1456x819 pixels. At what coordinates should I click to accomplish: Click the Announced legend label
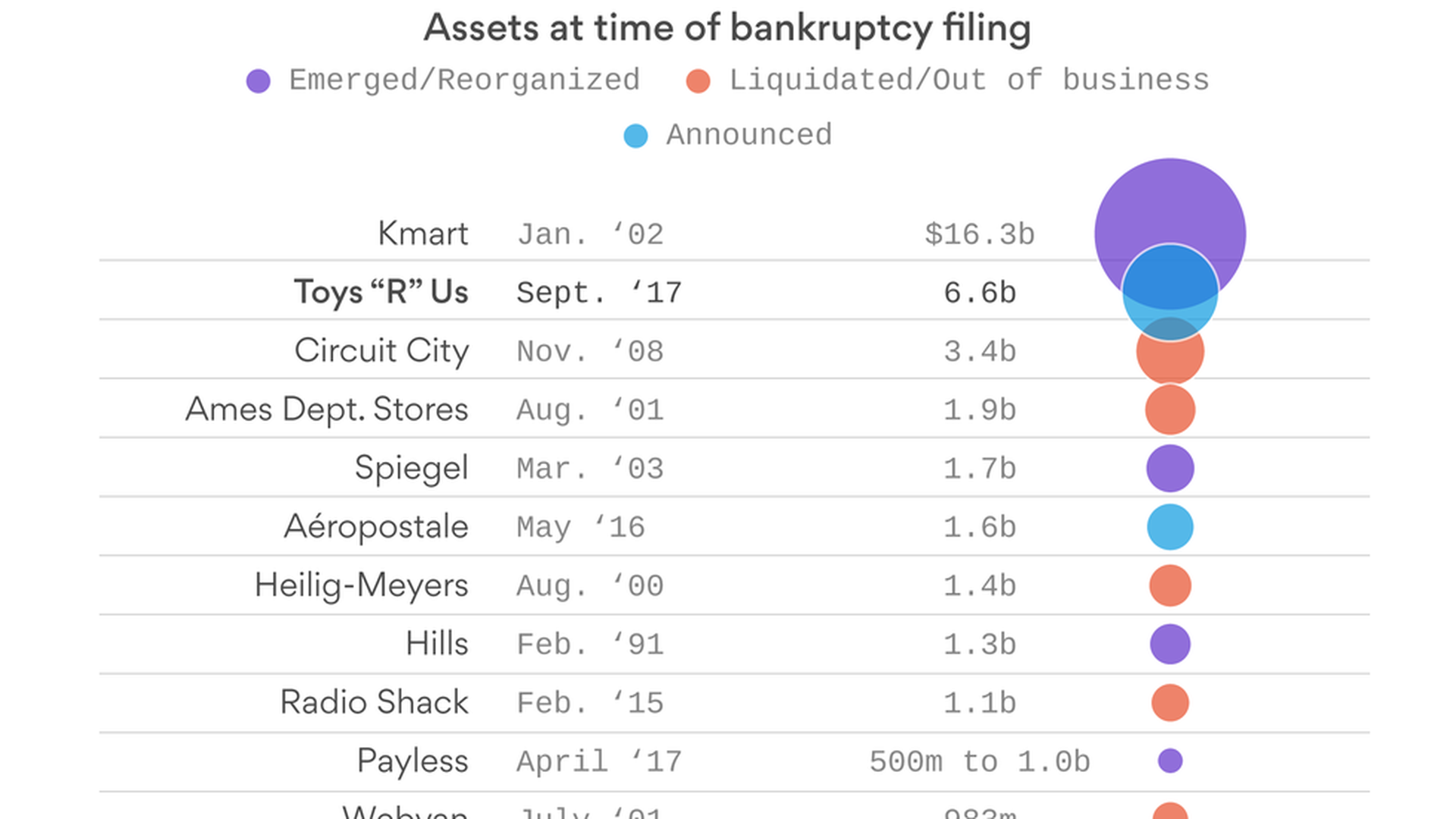tap(748, 135)
